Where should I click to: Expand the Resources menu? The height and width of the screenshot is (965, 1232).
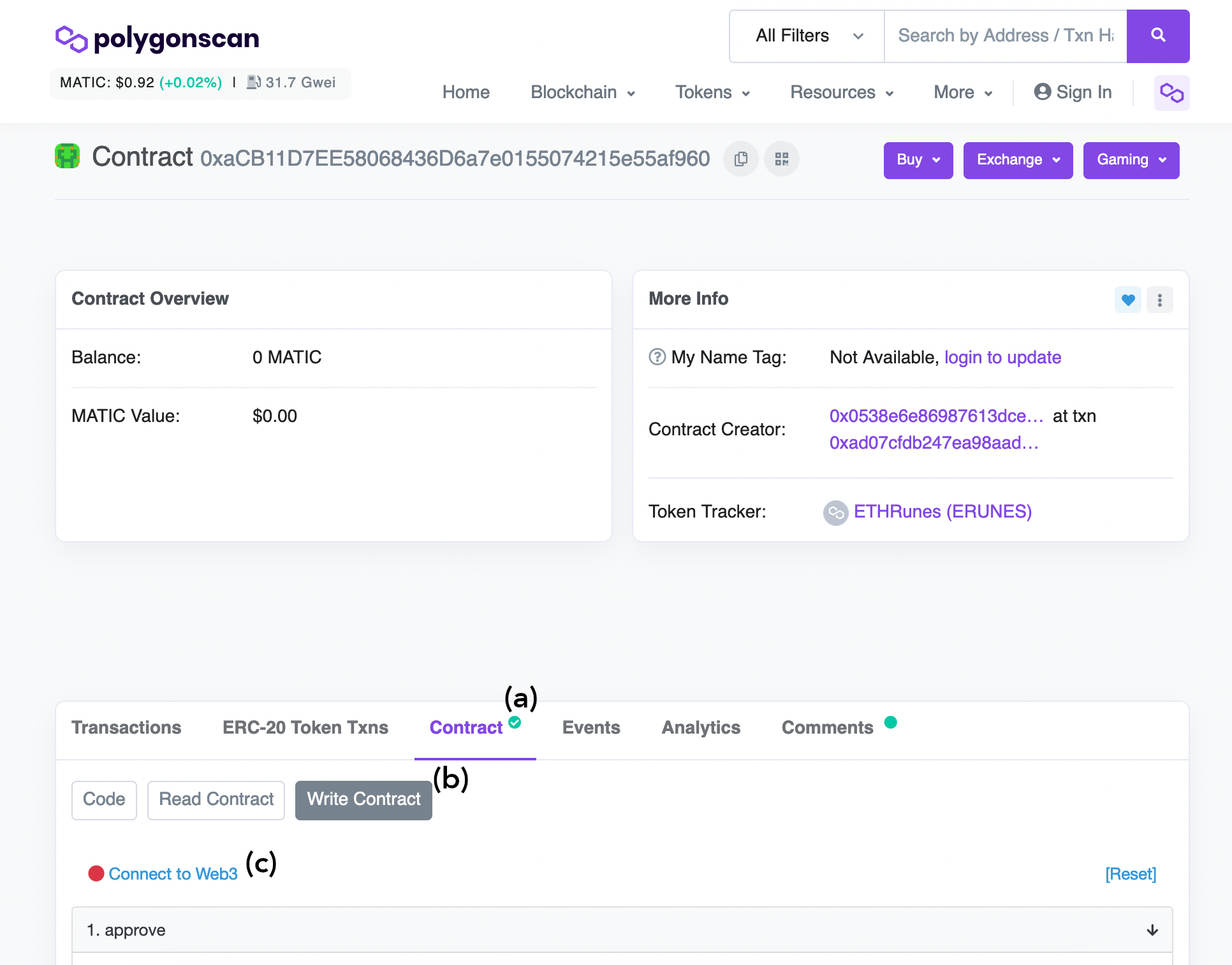tap(842, 92)
